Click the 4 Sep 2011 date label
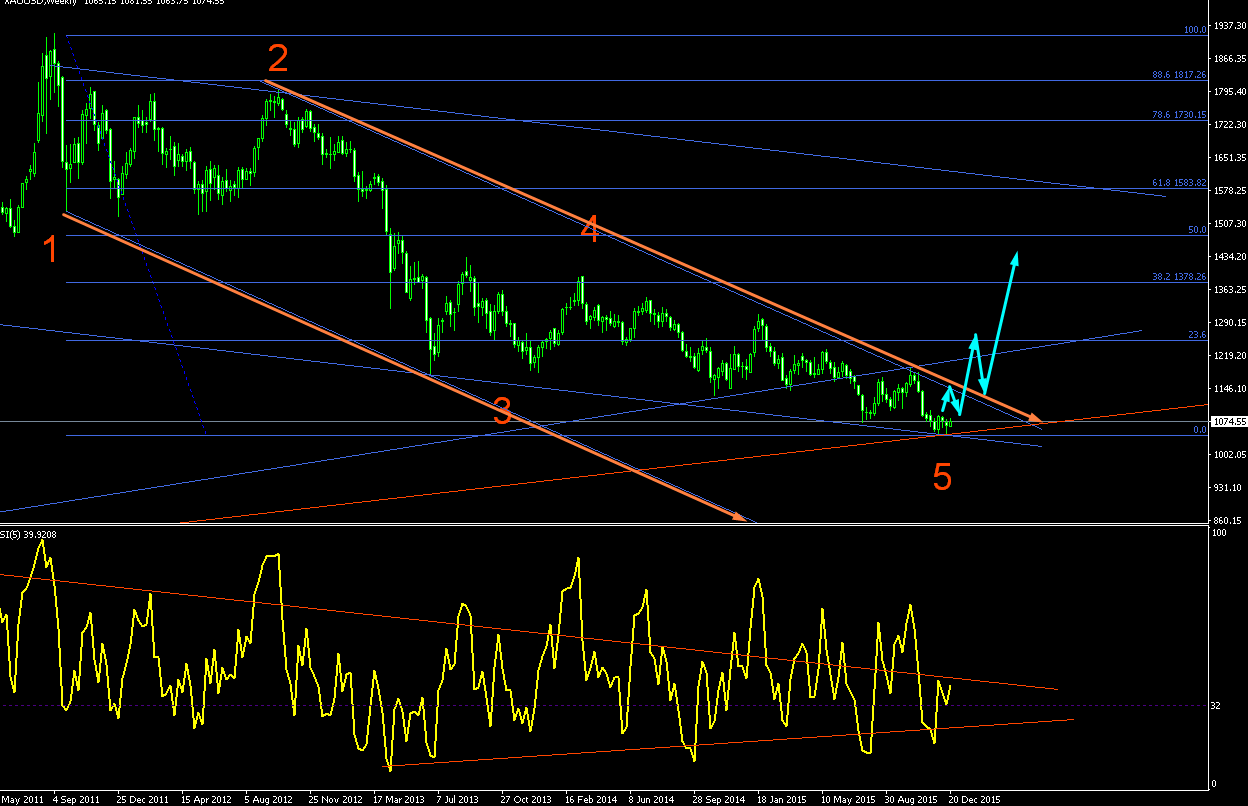The width and height of the screenshot is (1248, 806). pos(76,800)
